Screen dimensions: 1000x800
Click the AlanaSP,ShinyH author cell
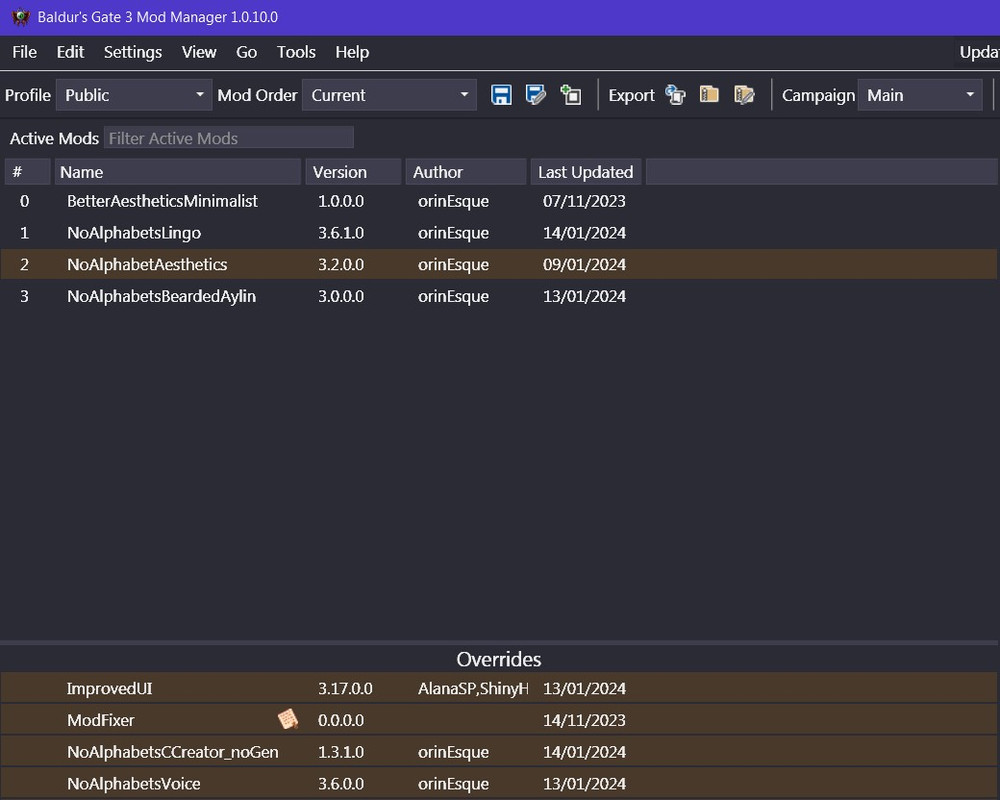pos(473,688)
